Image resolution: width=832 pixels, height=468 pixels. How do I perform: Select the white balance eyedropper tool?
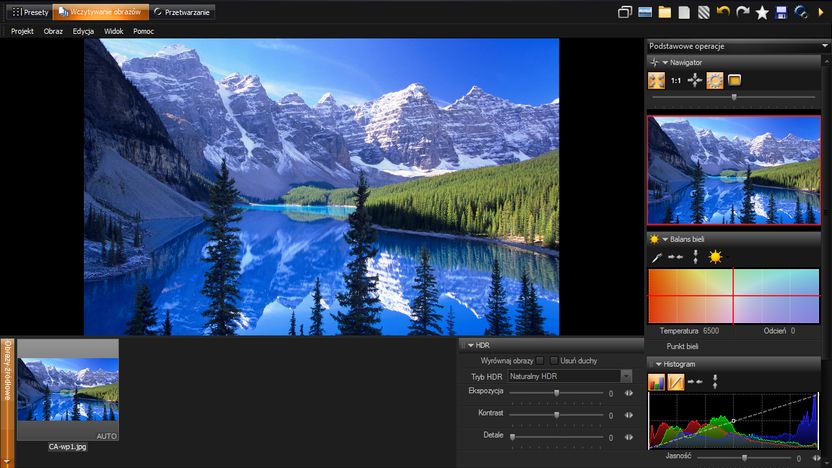tap(656, 257)
